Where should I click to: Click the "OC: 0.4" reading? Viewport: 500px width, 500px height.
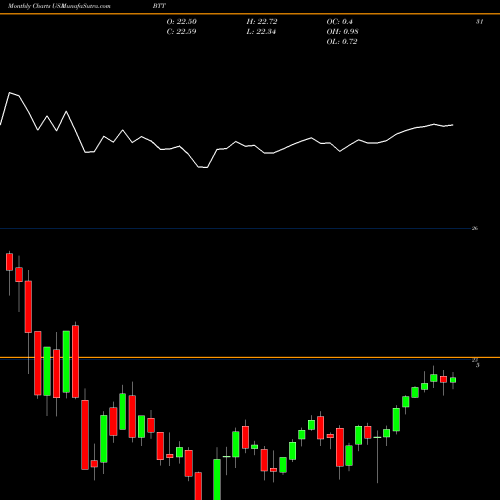click(x=339, y=21)
